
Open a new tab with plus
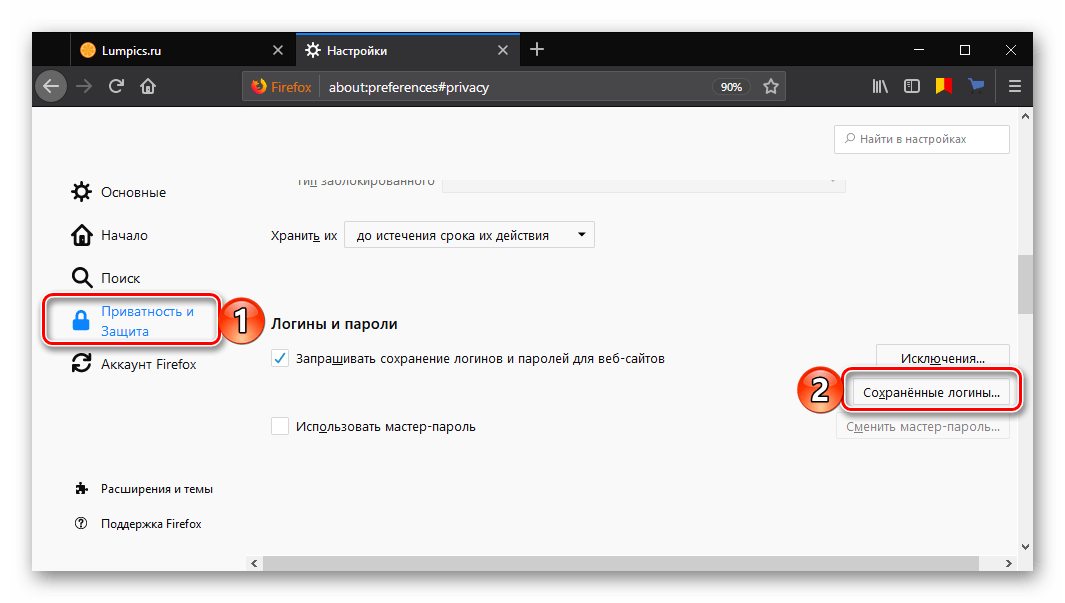point(537,50)
